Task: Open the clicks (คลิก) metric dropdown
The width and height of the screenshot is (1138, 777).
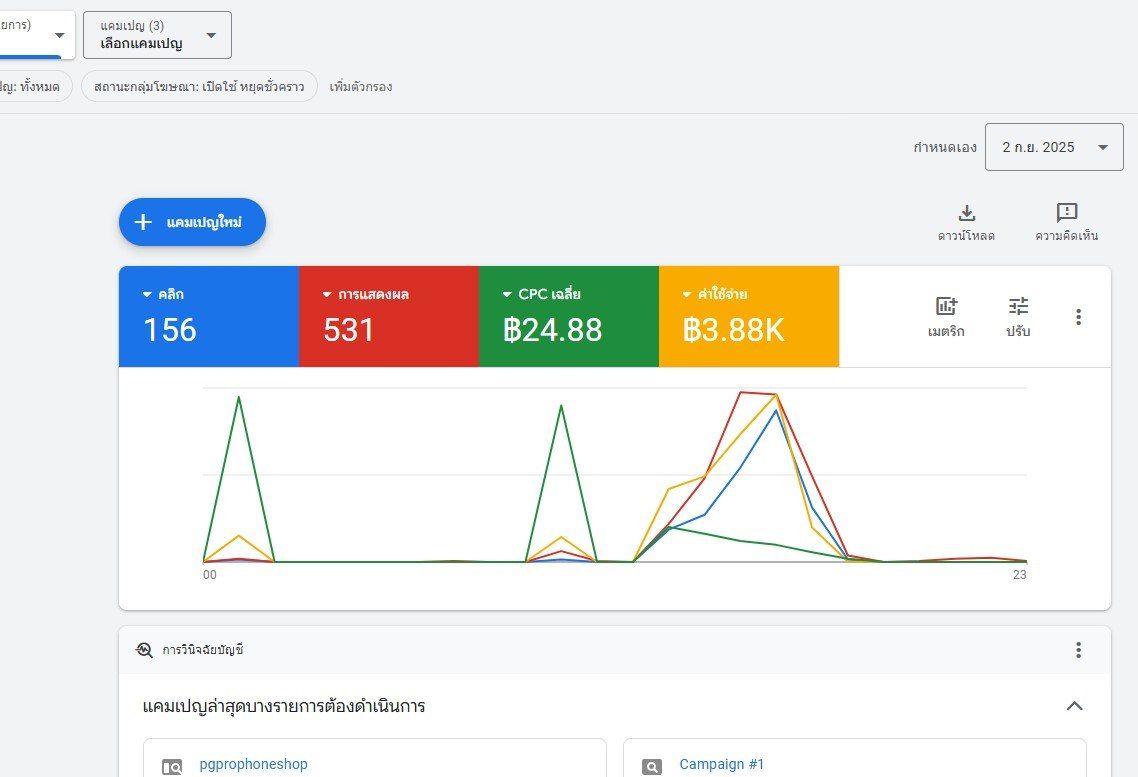Action: click(x=163, y=295)
